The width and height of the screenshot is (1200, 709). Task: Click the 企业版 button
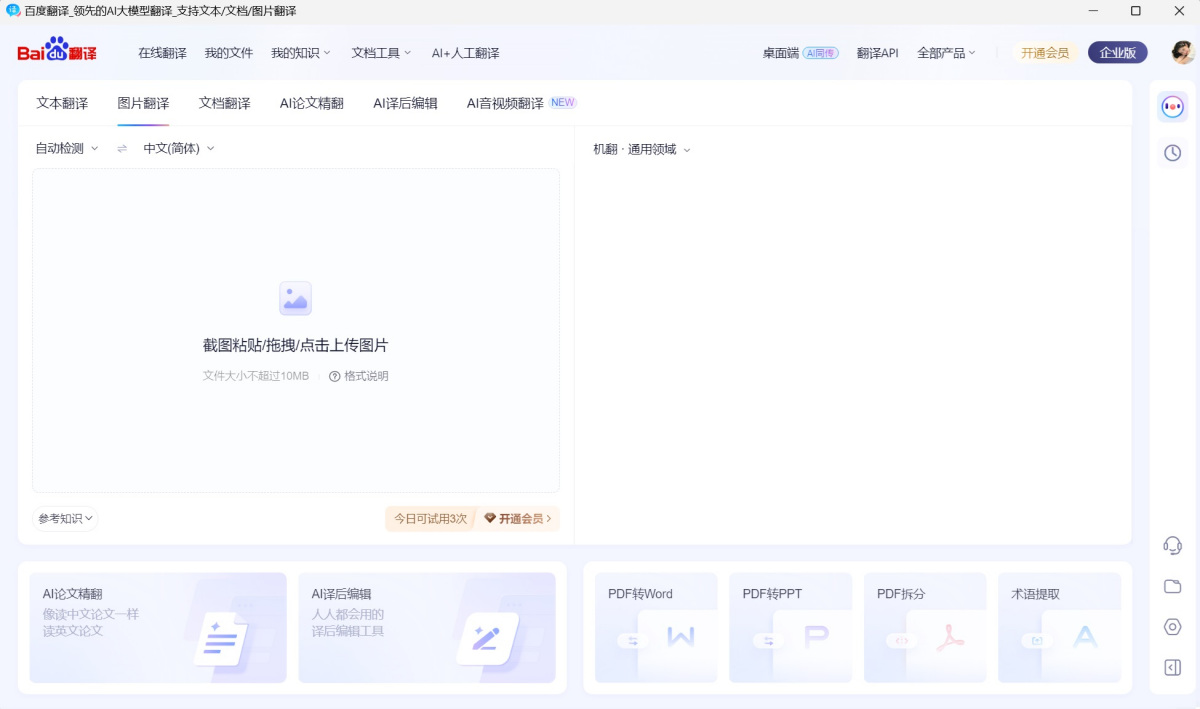click(x=1117, y=52)
